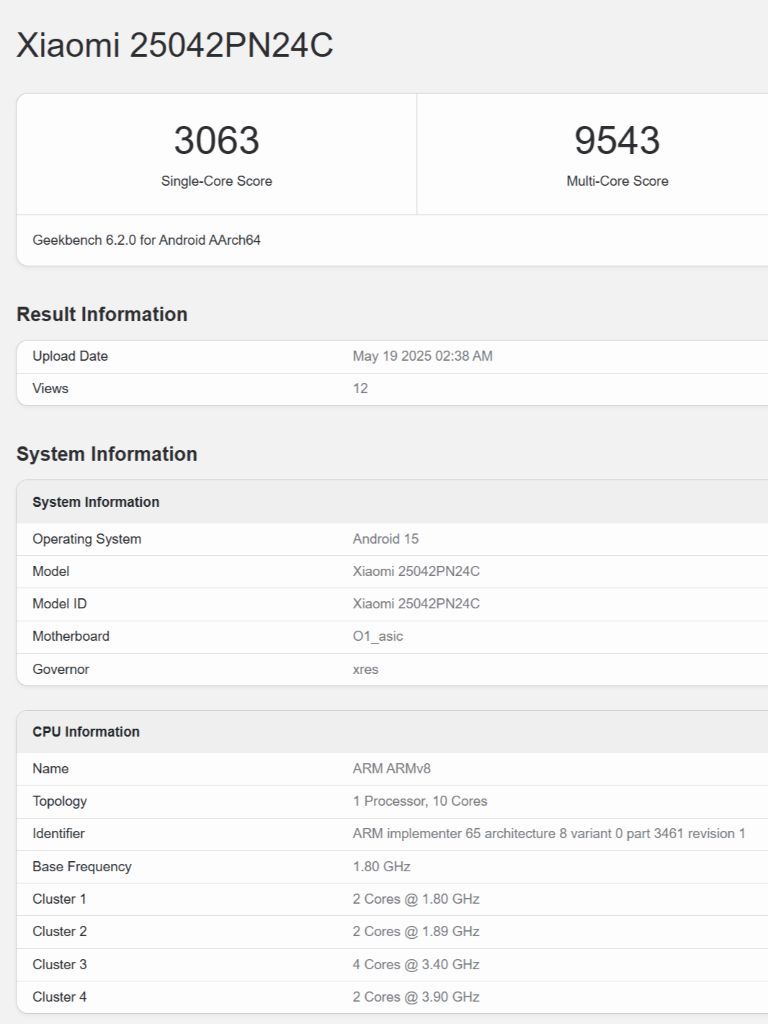Click the Model row label
Viewport: 768px width, 1024px height.
point(51,571)
